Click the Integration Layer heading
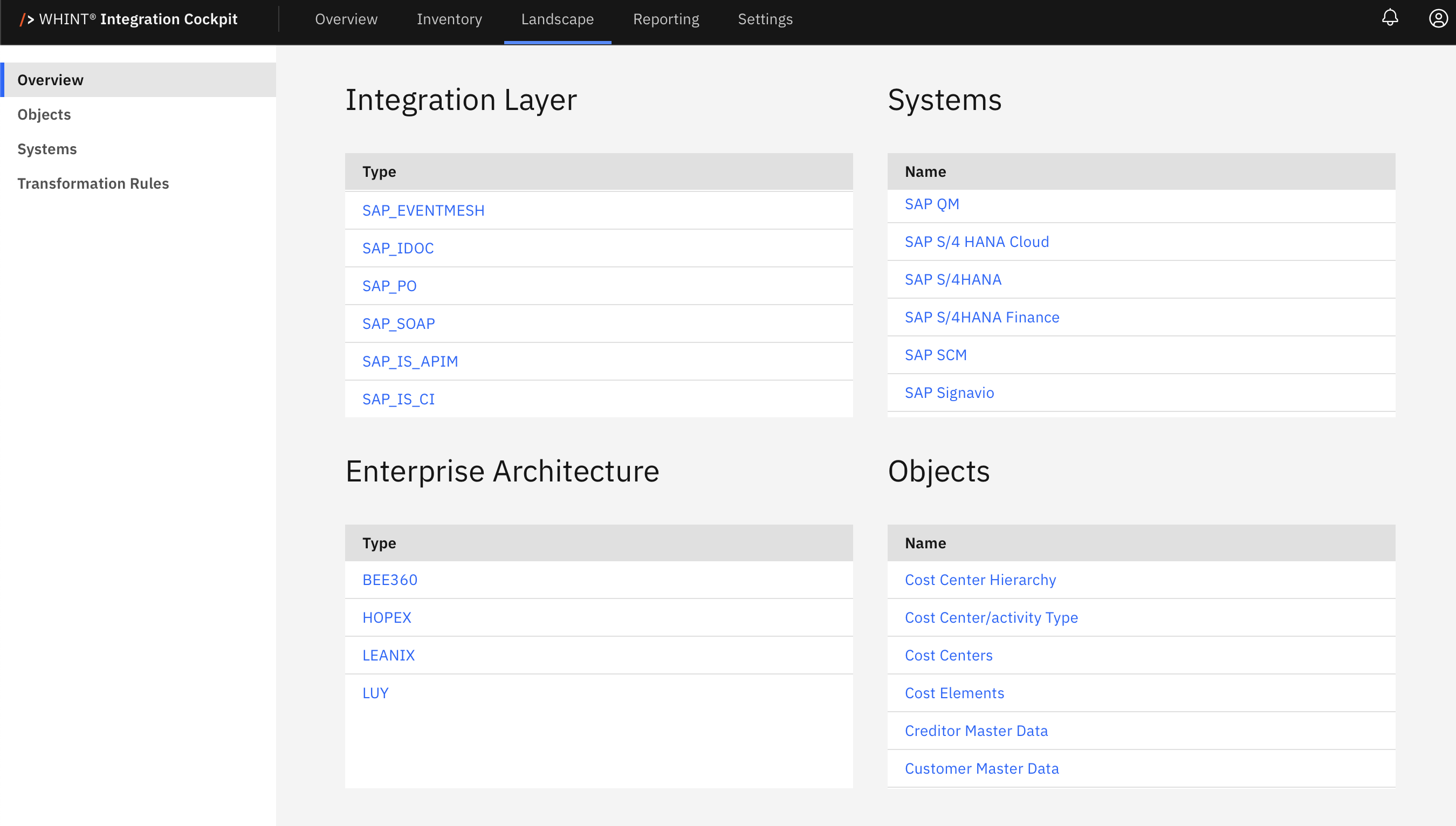The height and width of the screenshot is (826, 1456). (461, 100)
